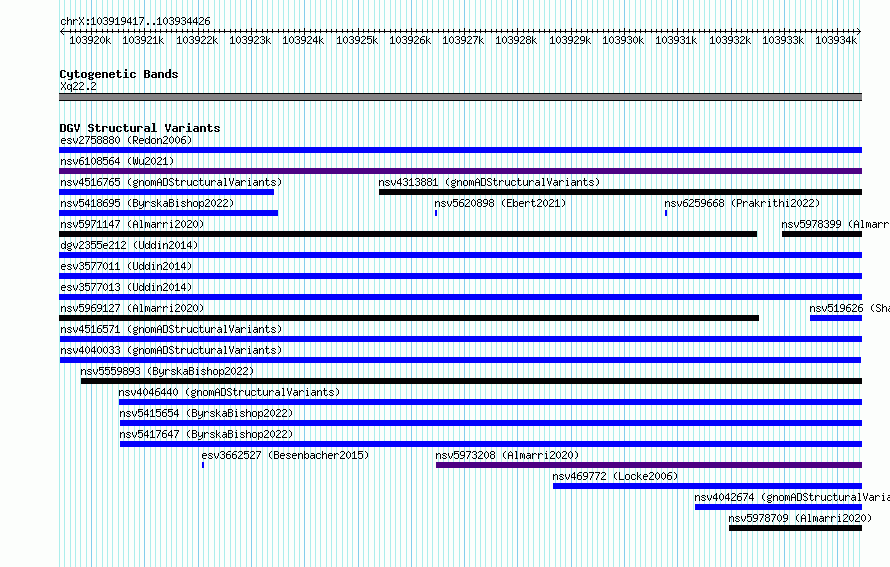This screenshot has width=890, height=567.
Task: Click the 103924k ruler tick label
Action: pos(303,40)
